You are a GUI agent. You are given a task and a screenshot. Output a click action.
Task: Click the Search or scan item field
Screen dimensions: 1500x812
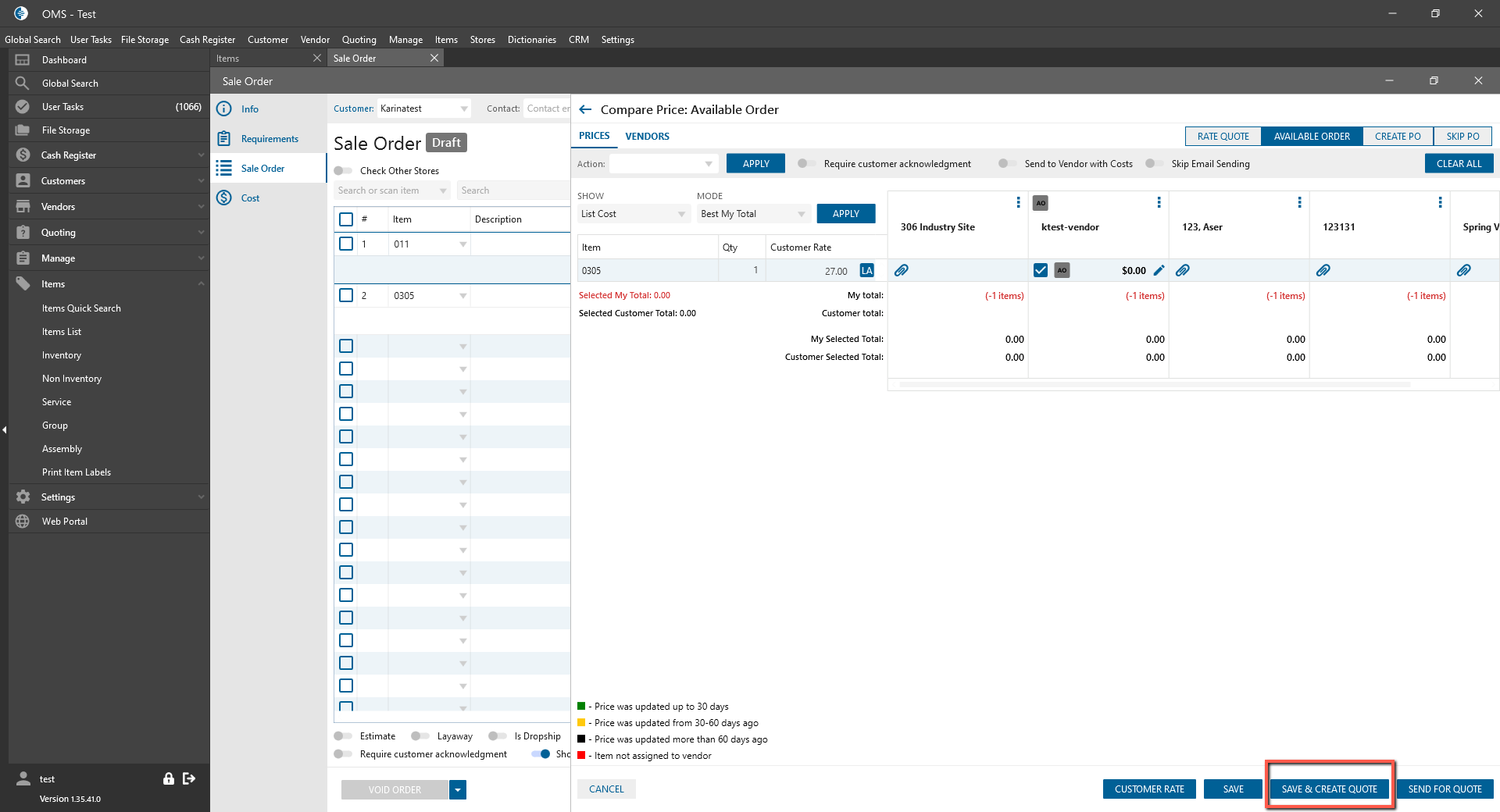click(393, 191)
